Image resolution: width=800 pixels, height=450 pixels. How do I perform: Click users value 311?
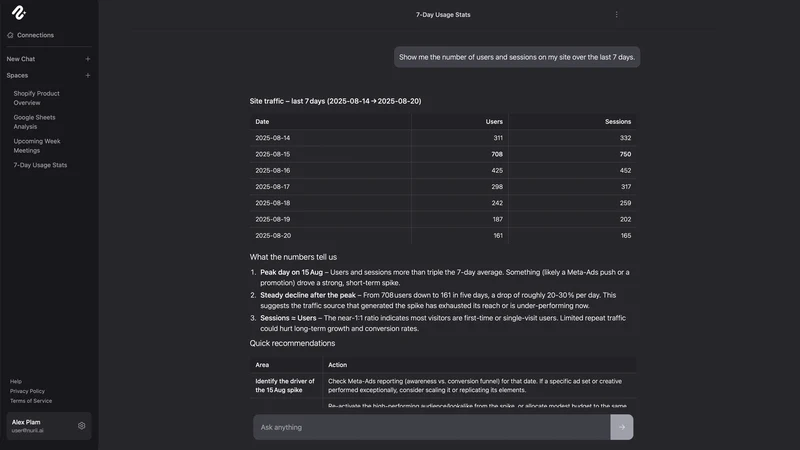tap(498, 138)
